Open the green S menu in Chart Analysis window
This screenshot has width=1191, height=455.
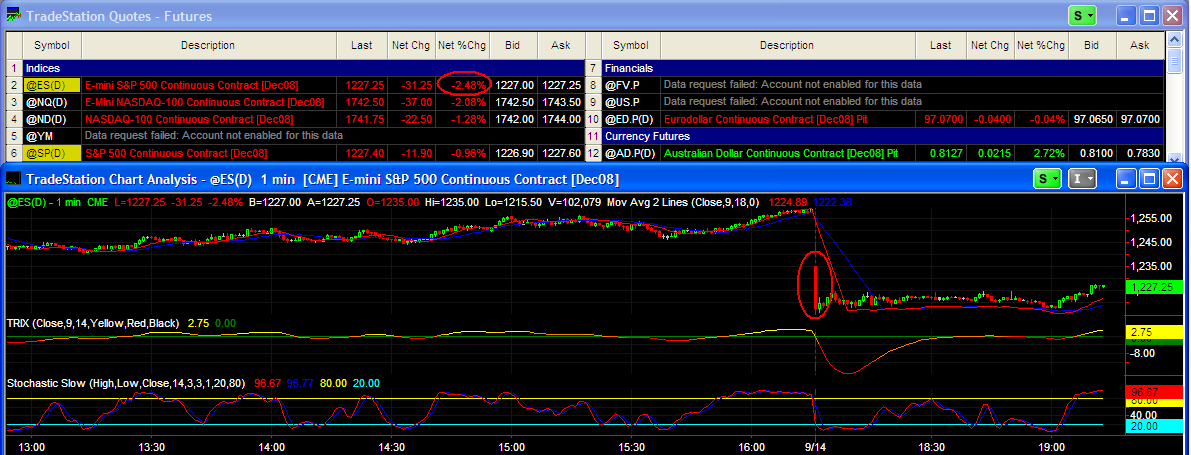click(1047, 179)
